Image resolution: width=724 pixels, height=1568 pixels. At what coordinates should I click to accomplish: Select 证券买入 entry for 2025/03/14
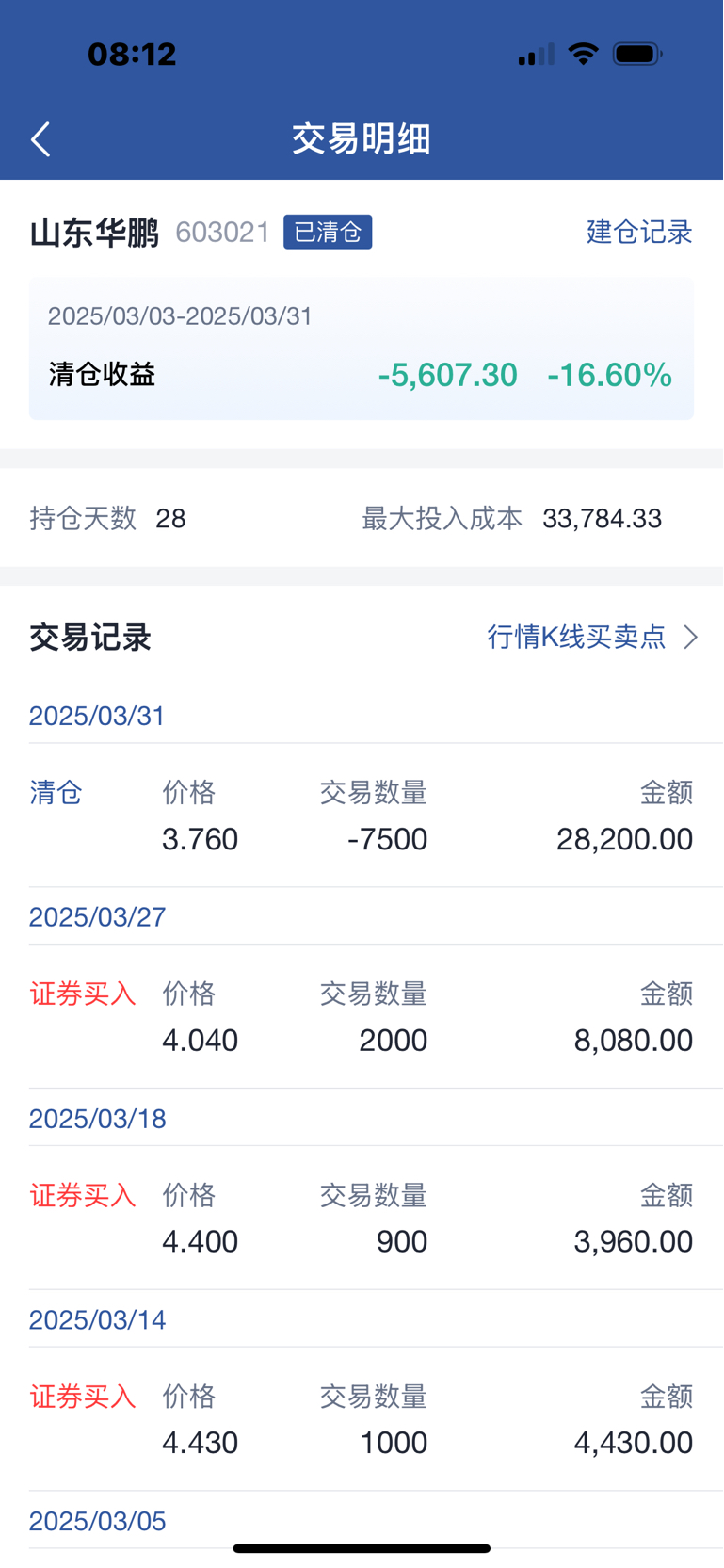click(x=83, y=1397)
